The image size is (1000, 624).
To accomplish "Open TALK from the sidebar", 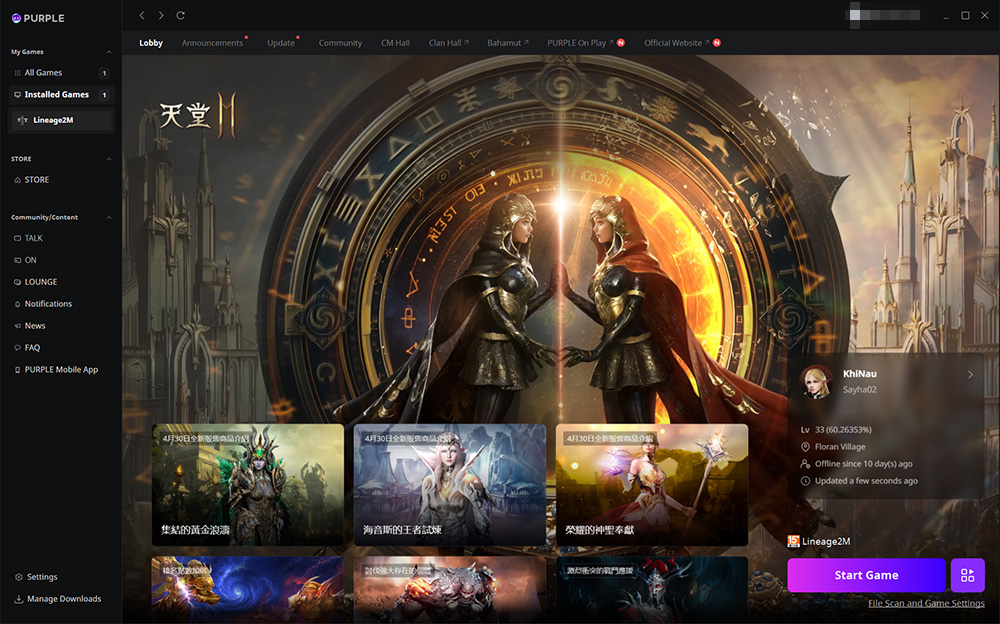I will tap(34, 238).
